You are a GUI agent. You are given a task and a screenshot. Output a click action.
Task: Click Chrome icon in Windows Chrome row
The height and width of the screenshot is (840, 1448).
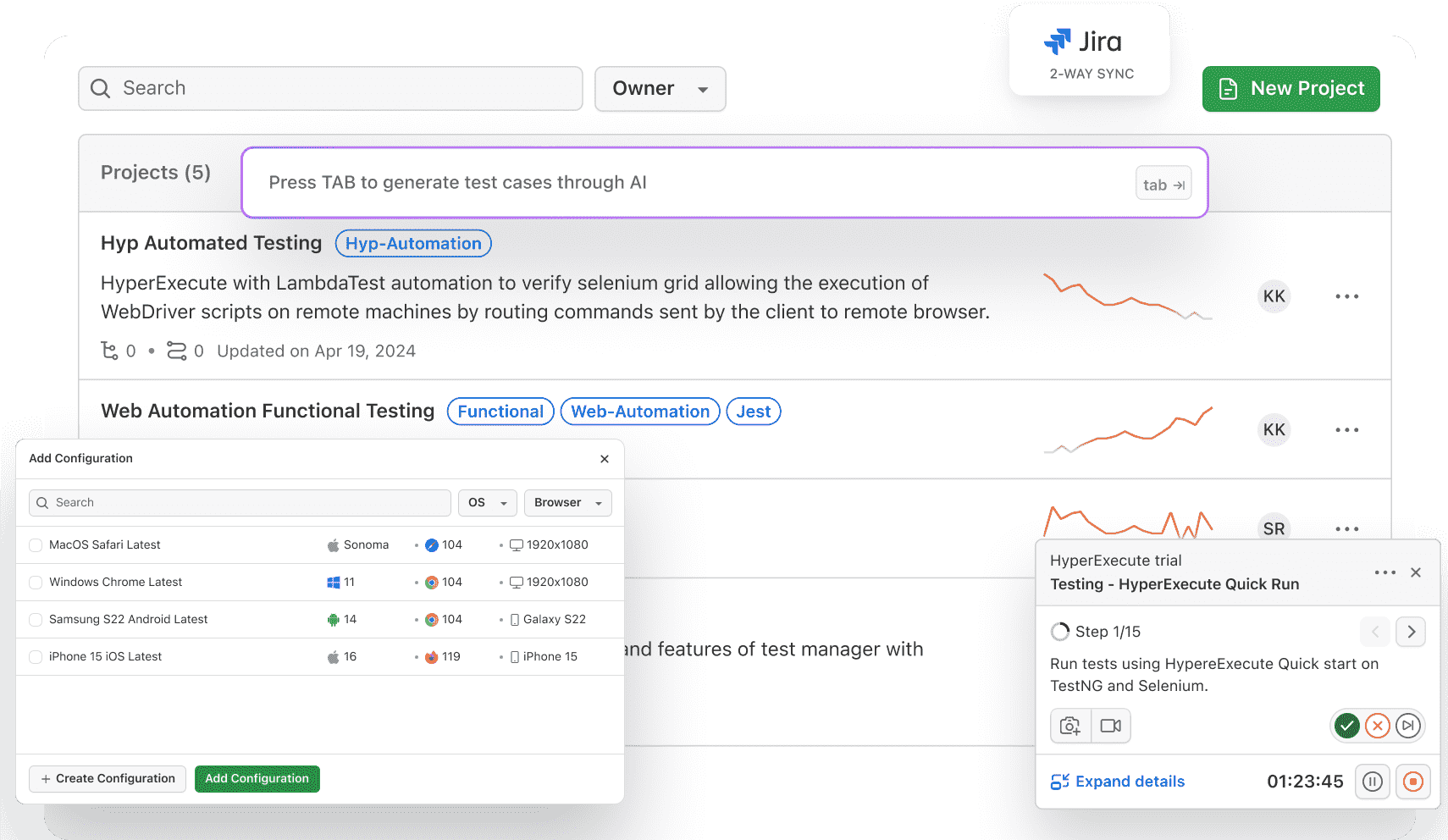pyautogui.click(x=431, y=583)
